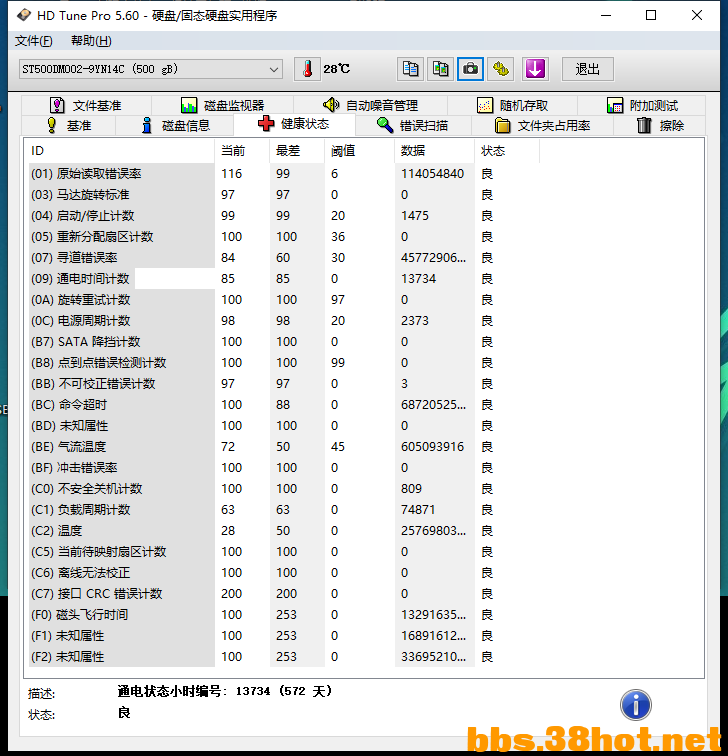
Task: Select the (0A) 旋转重试计数 row
Action: click(284, 299)
